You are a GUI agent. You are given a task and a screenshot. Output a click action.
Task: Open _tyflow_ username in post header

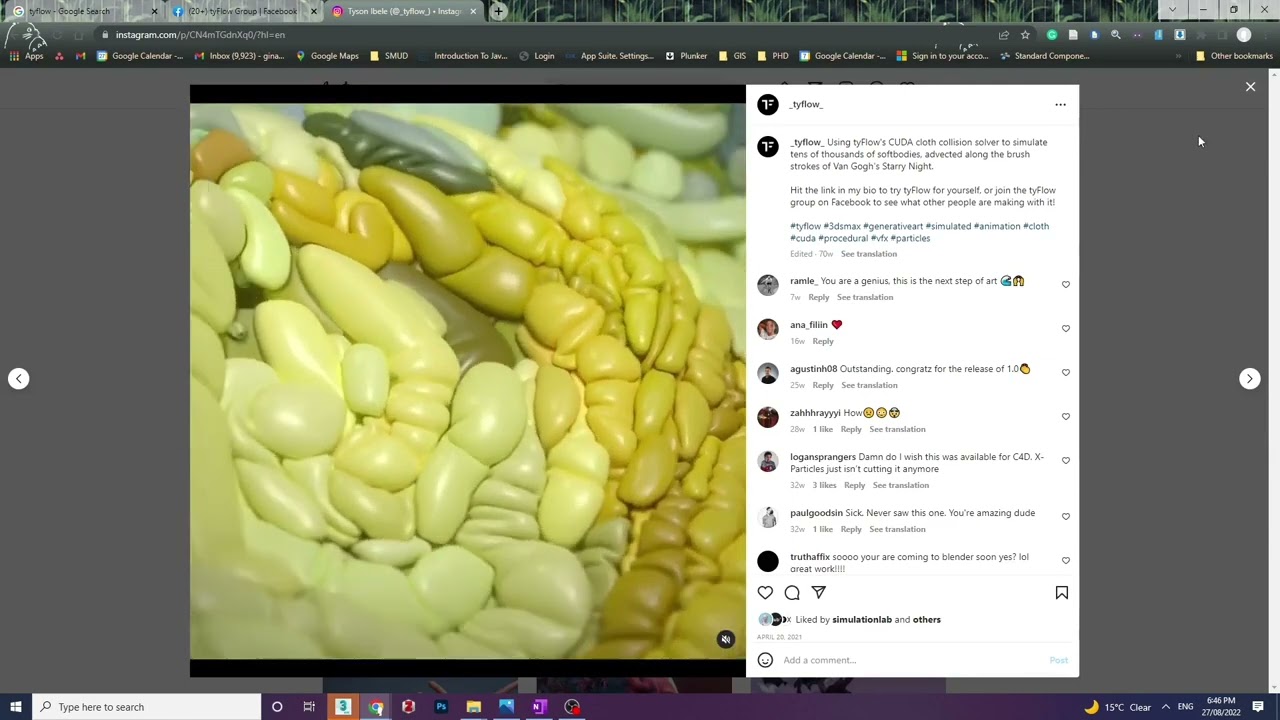[806, 104]
